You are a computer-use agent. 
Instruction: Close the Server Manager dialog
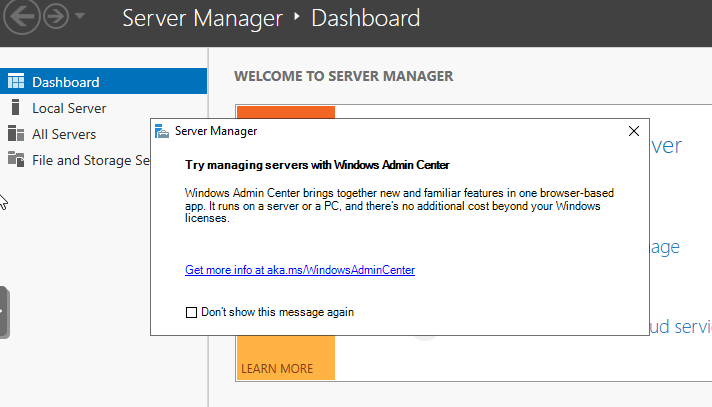pyautogui.click(x=634, y=131)
